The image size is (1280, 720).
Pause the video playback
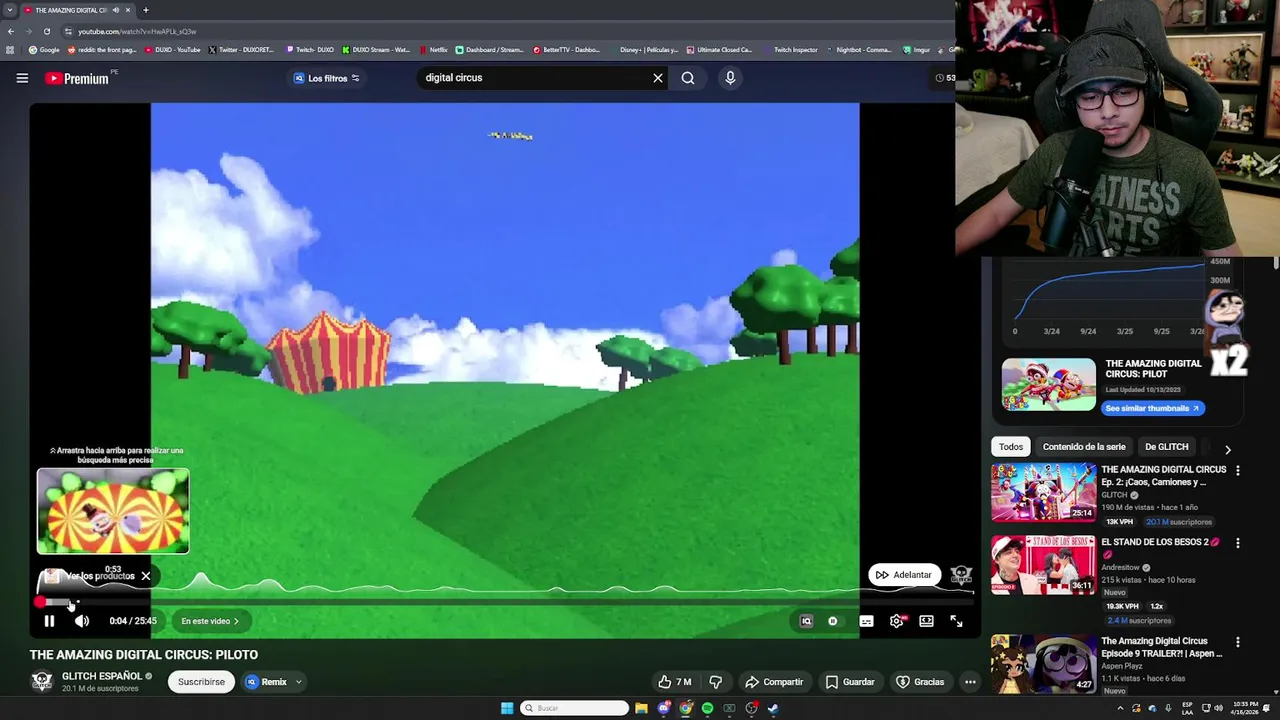[x=49, y=621]
